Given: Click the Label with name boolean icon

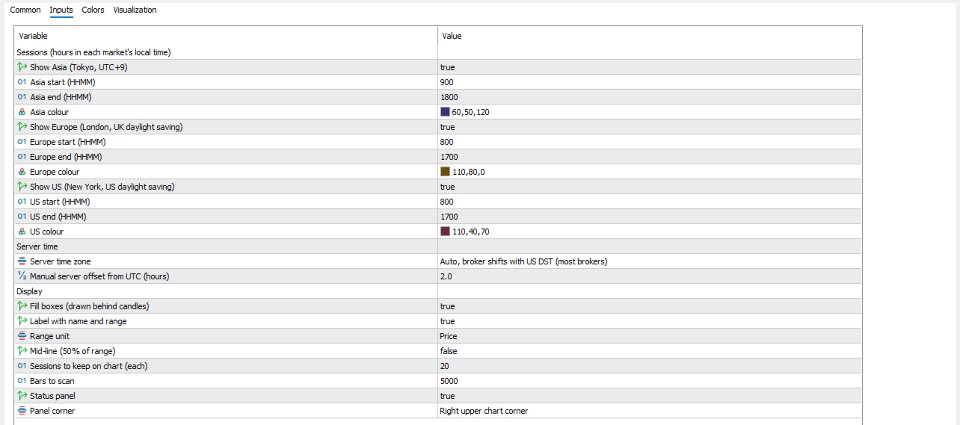Looking at the screenshot, I should tap(23, 321).
